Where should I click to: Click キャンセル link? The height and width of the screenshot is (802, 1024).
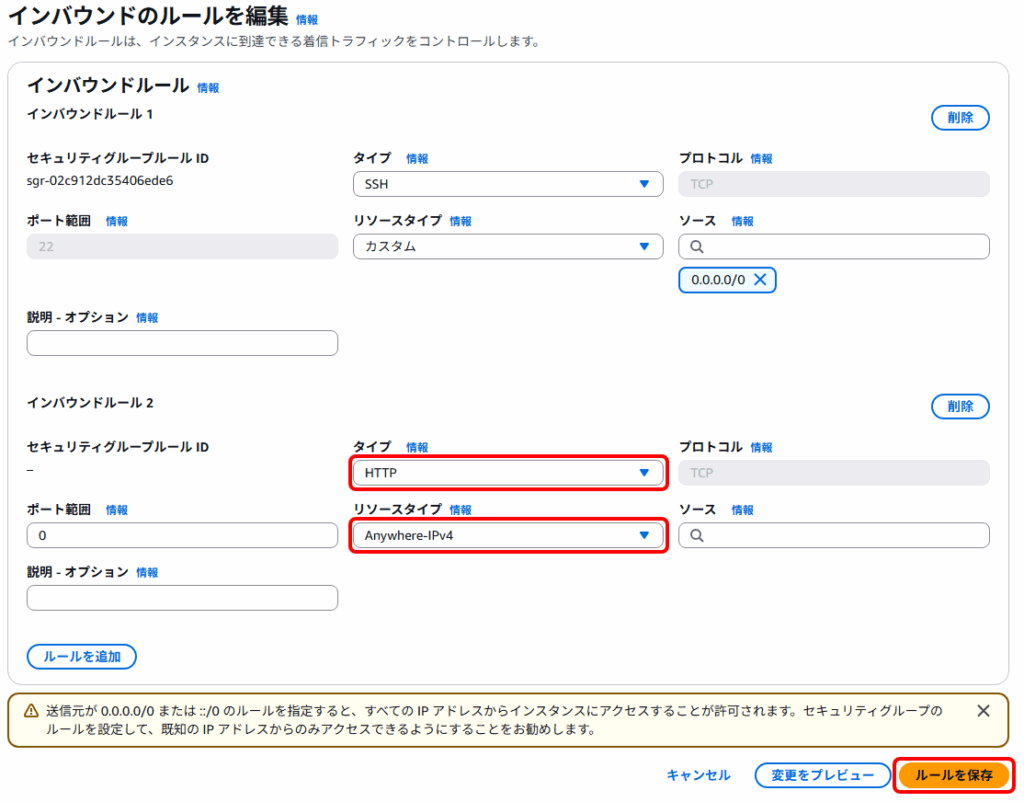coord(698,775)
